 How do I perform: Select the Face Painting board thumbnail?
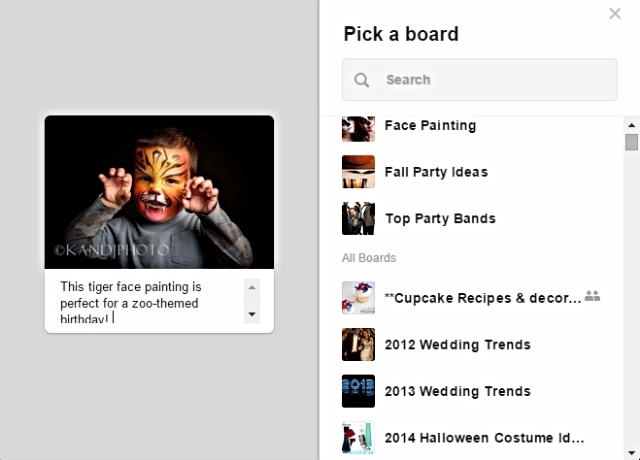point(358,129)
